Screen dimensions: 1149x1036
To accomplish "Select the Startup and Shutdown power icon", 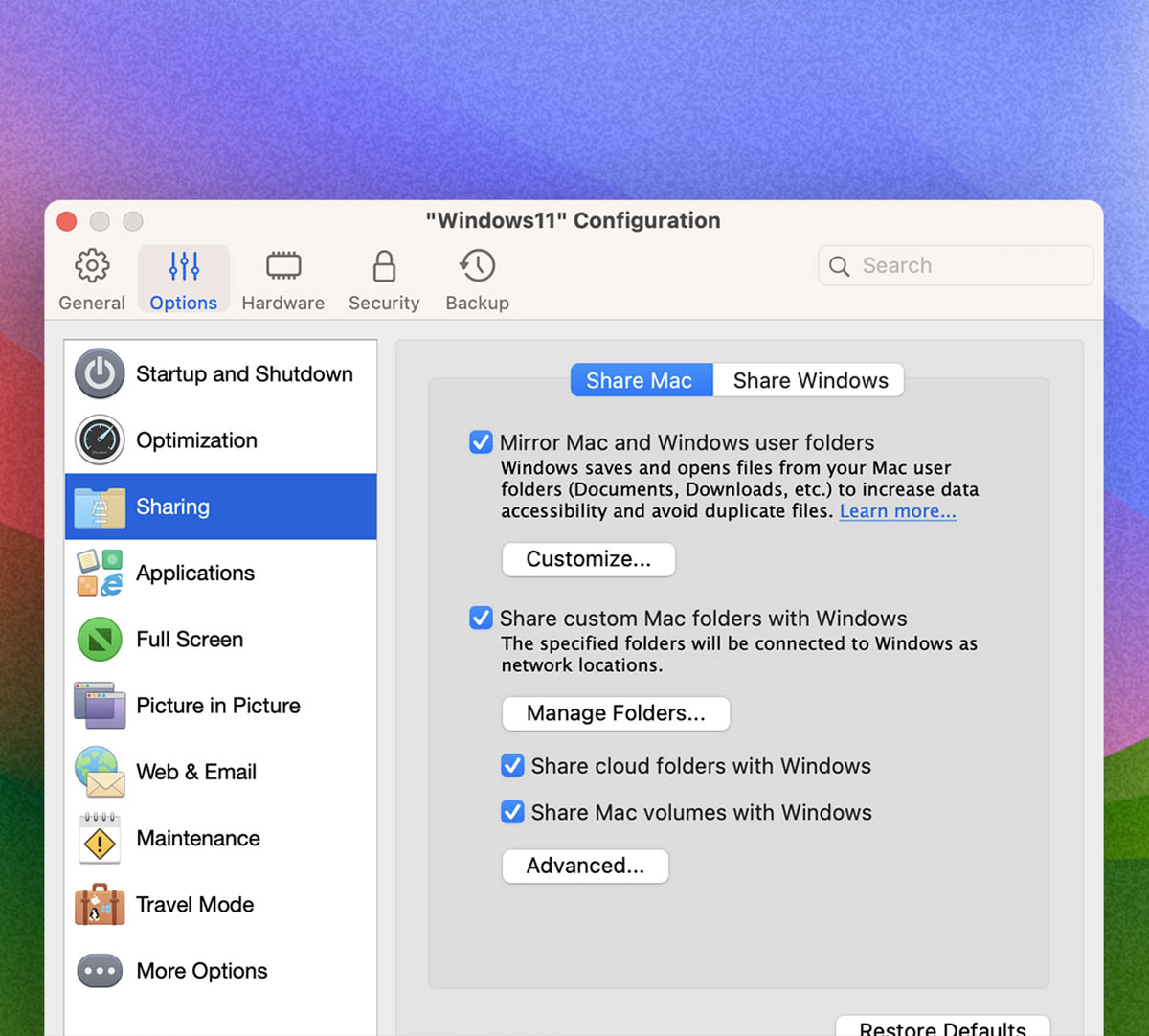I will (x=100, y=373).
